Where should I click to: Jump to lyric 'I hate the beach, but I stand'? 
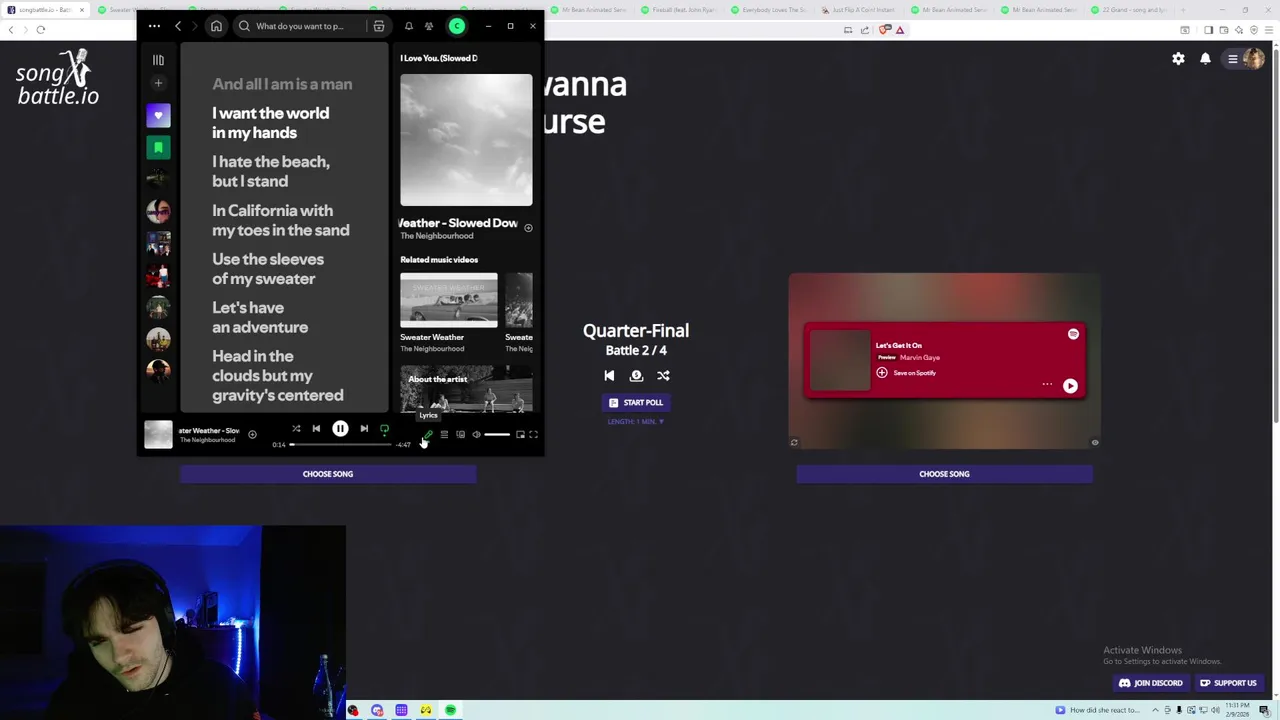[271, 171]
